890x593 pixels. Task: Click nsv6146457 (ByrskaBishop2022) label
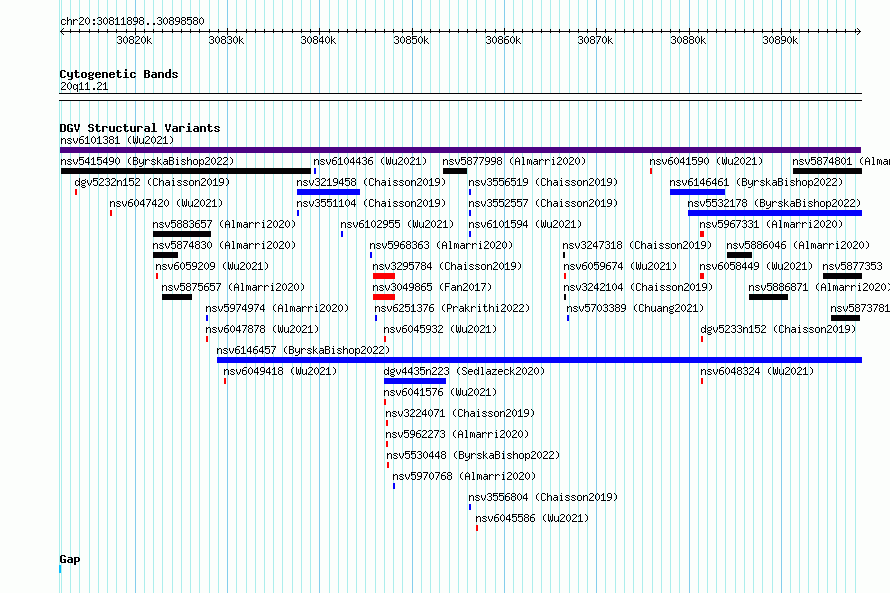pos(303,350)
